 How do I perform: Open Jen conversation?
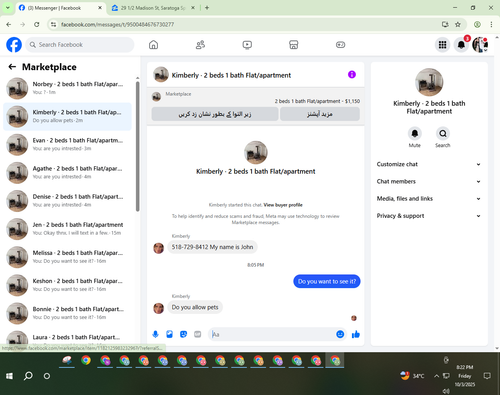click(67, 229)
